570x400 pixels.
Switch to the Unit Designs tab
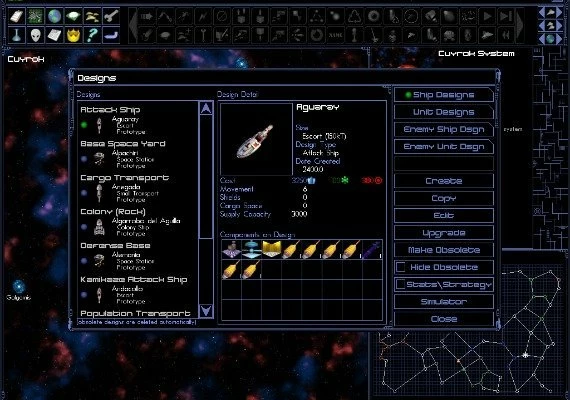tap(443, 112)
